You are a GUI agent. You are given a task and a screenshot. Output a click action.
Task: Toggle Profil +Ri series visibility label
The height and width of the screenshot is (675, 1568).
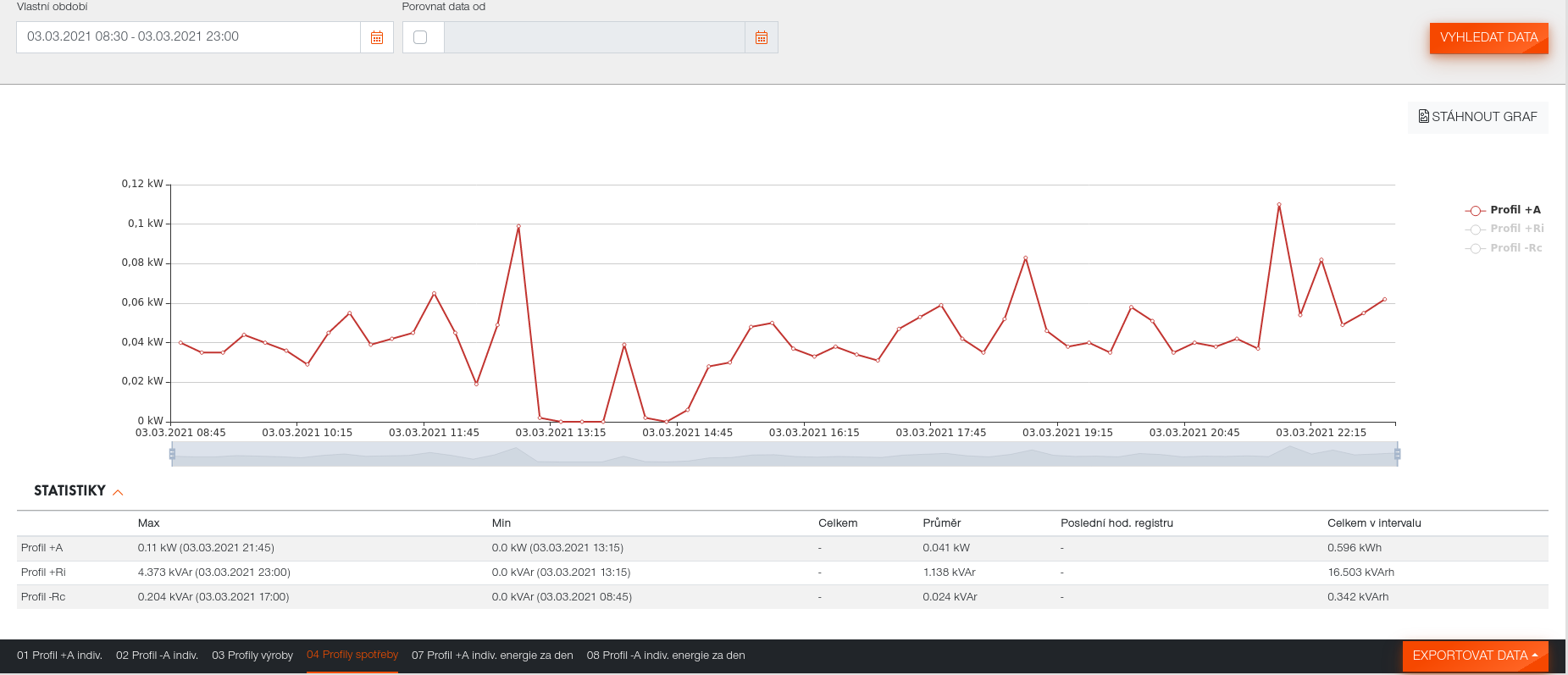coord(1516,229)
